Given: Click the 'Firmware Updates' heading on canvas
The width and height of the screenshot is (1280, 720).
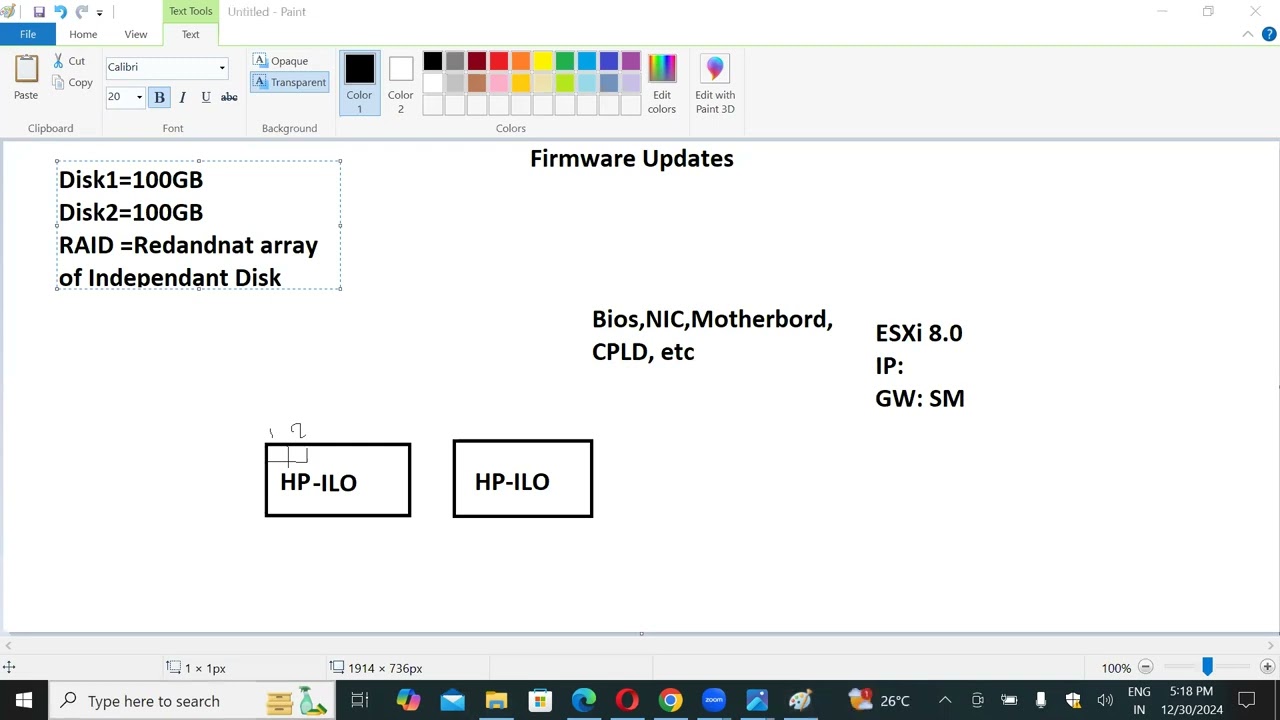Looking at the screenshot, I should click(632, 158).
